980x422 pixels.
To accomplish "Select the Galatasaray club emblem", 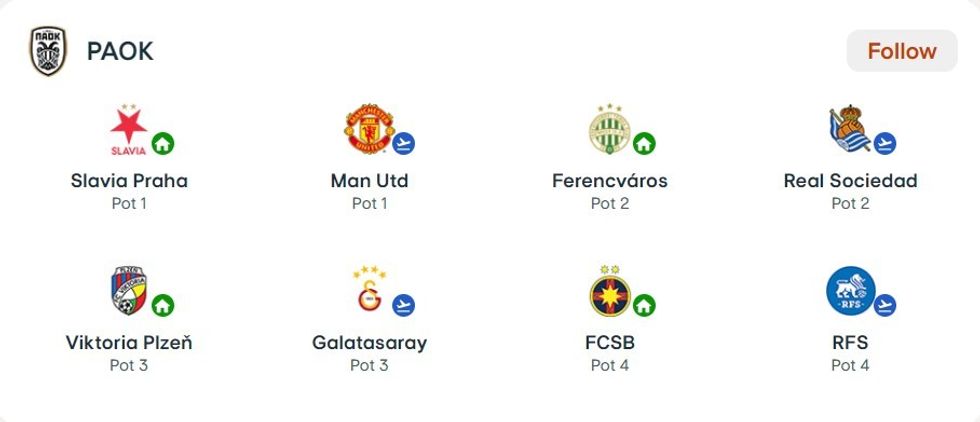I will [368, 291].
